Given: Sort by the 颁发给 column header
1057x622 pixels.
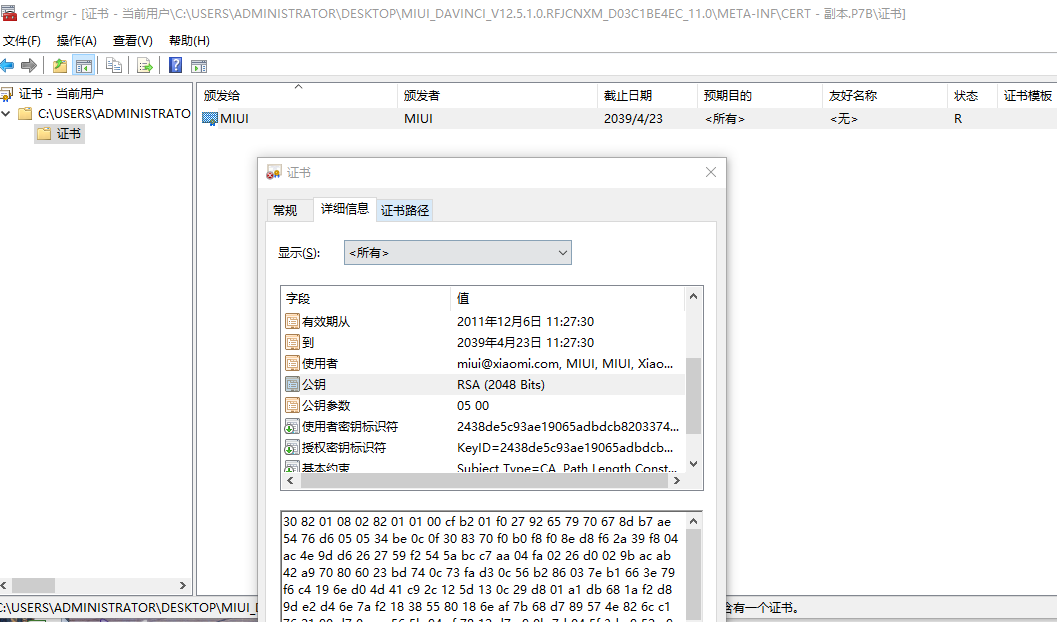Looking at the screenshot, I should click(297, 96).
